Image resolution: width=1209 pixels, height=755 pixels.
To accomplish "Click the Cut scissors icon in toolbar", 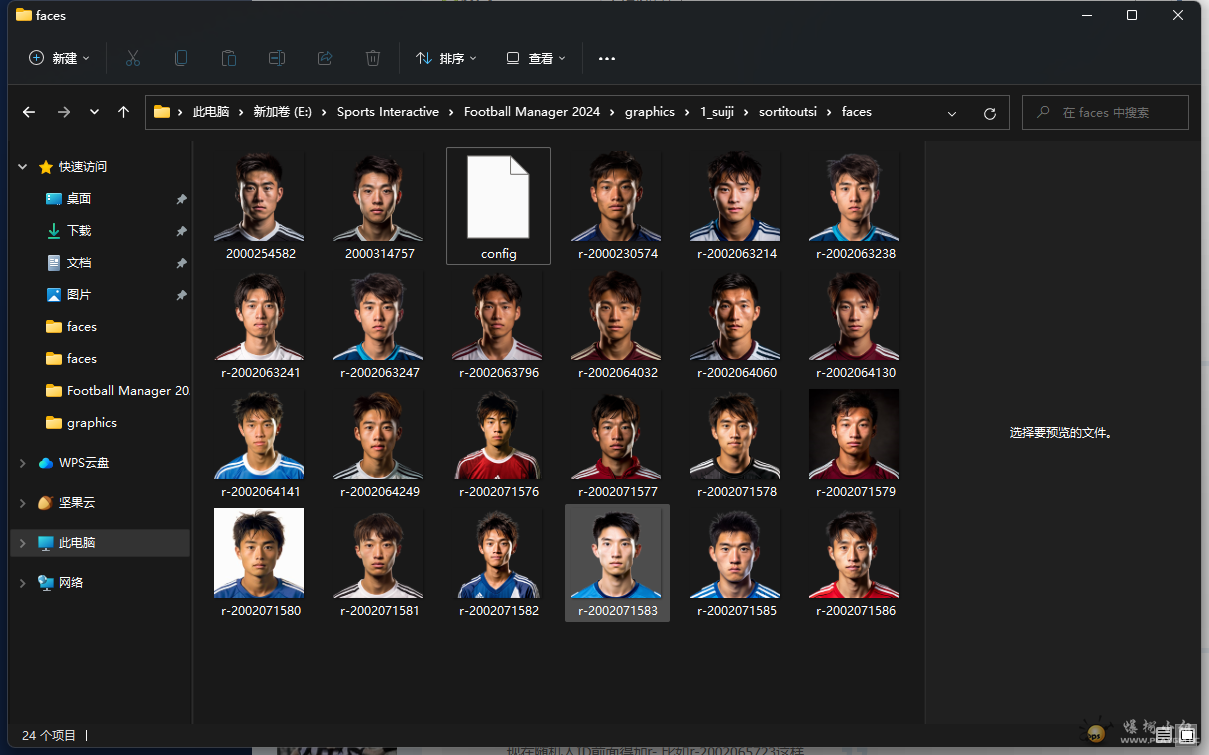I will coord(133,58).
